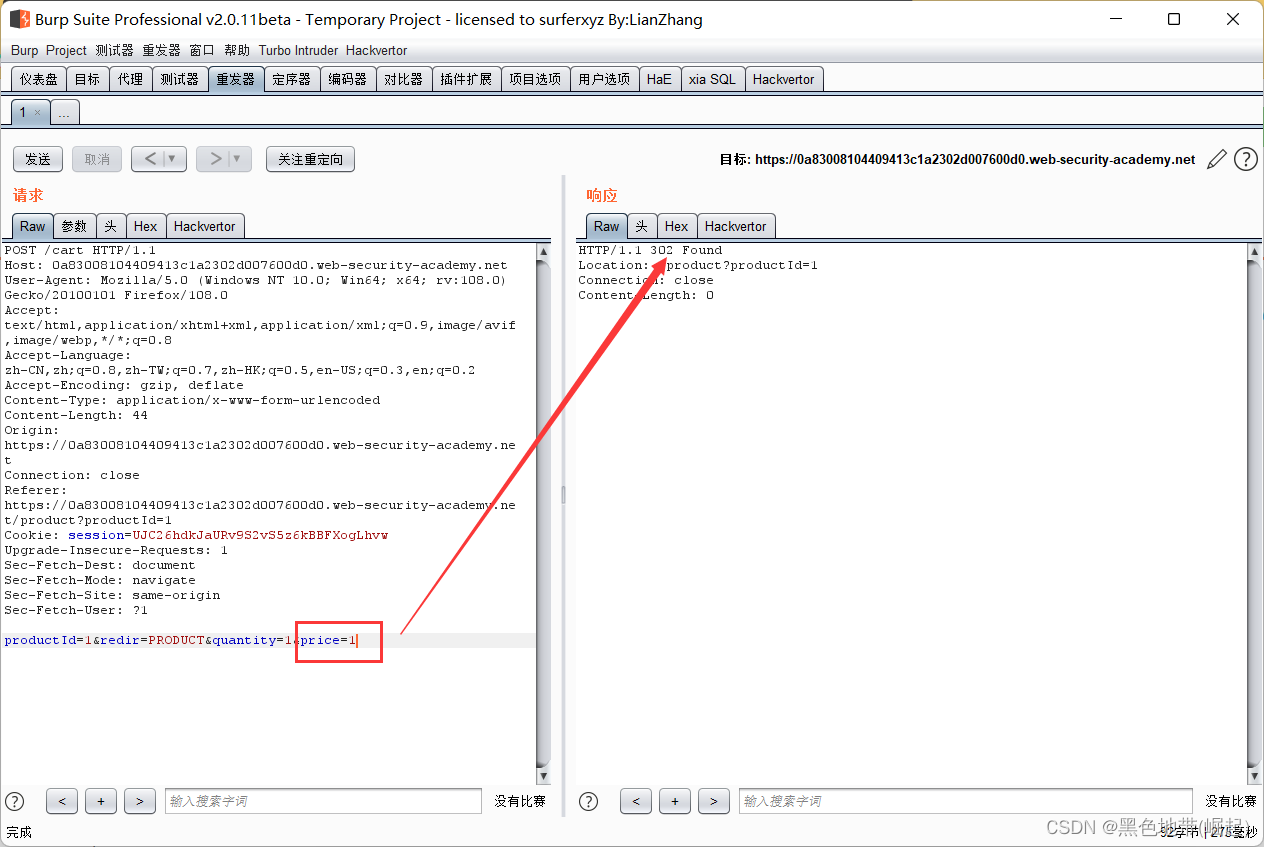The height and width of the screenshot is (847, 1264).
Task: Select request 参数 tab
Action: pos(75,226)
